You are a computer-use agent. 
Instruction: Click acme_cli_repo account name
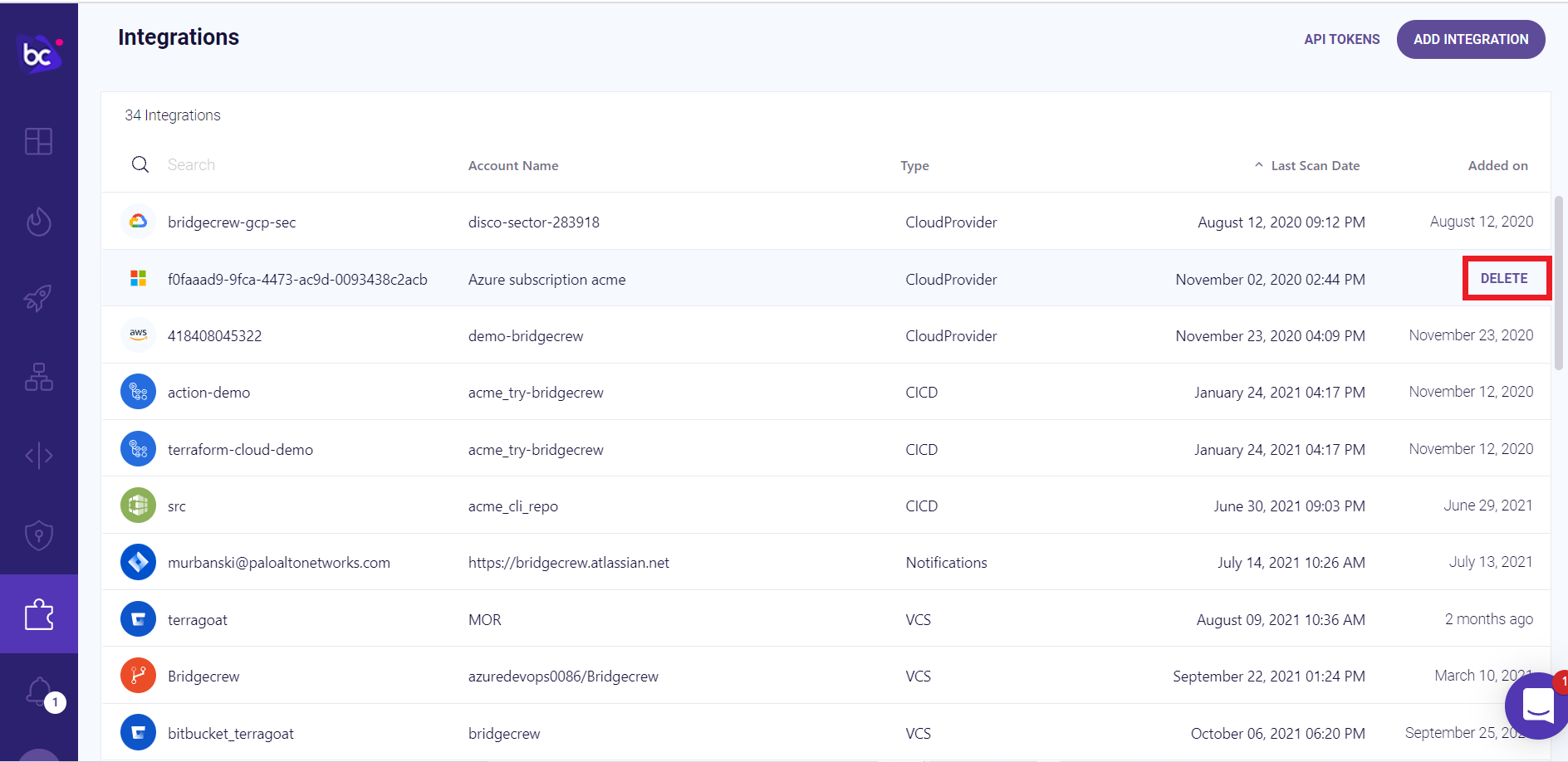tap(512, 506)
